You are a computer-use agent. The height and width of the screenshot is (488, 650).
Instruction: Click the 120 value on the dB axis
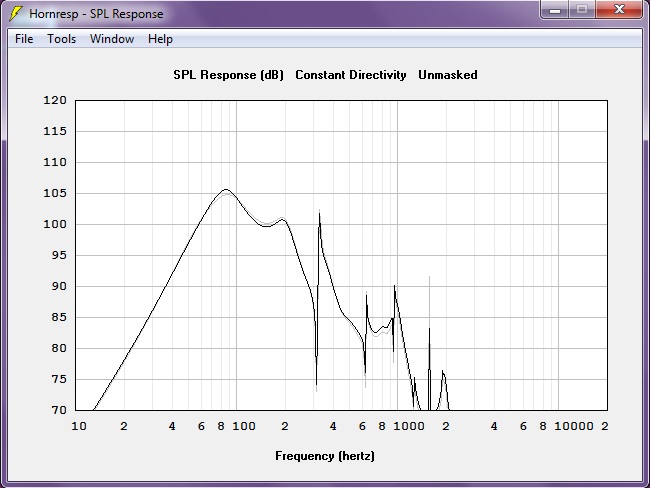pyautogui.click(x=55, y=101)
